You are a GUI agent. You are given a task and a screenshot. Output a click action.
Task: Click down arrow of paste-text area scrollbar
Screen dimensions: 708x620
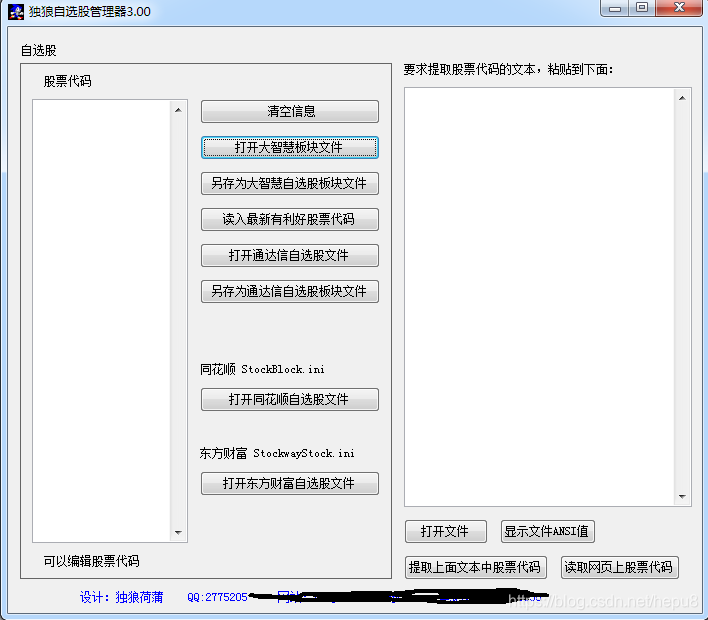point(682,496)
